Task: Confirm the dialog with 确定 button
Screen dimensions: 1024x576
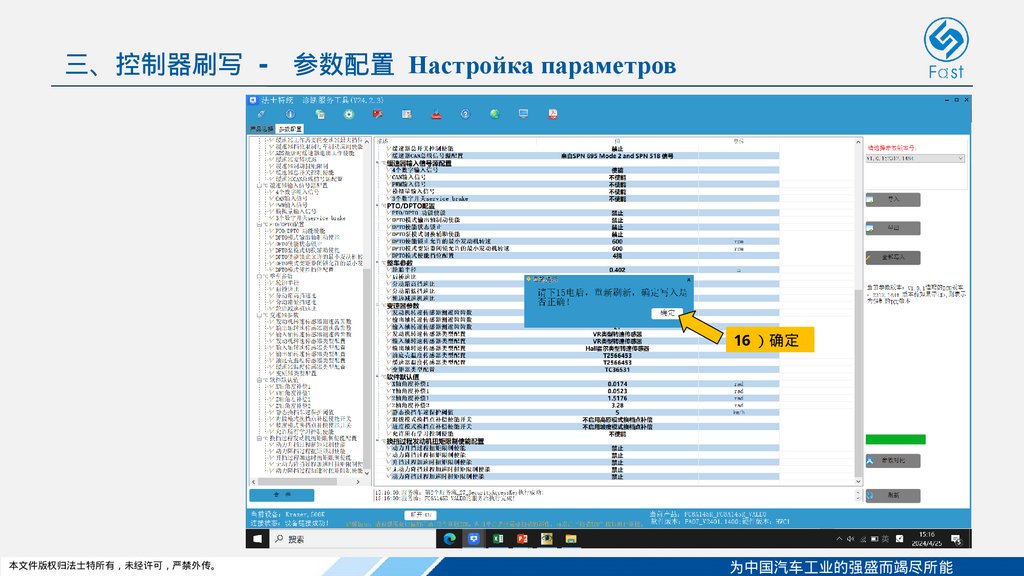Action: 667,313
